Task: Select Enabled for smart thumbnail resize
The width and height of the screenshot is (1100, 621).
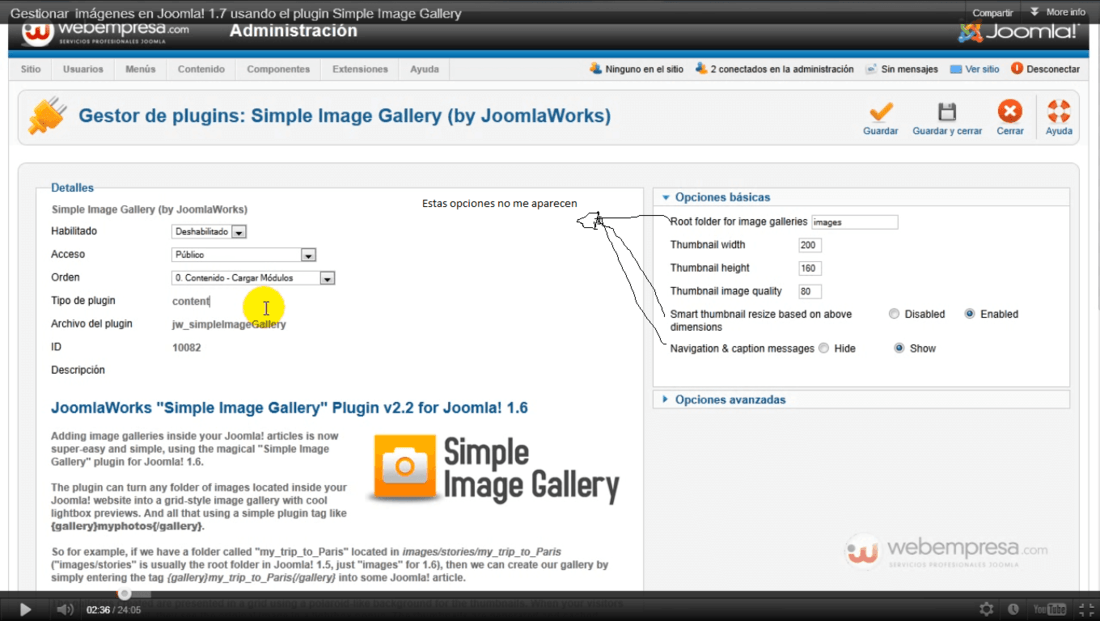Action: tap(970, 314)
